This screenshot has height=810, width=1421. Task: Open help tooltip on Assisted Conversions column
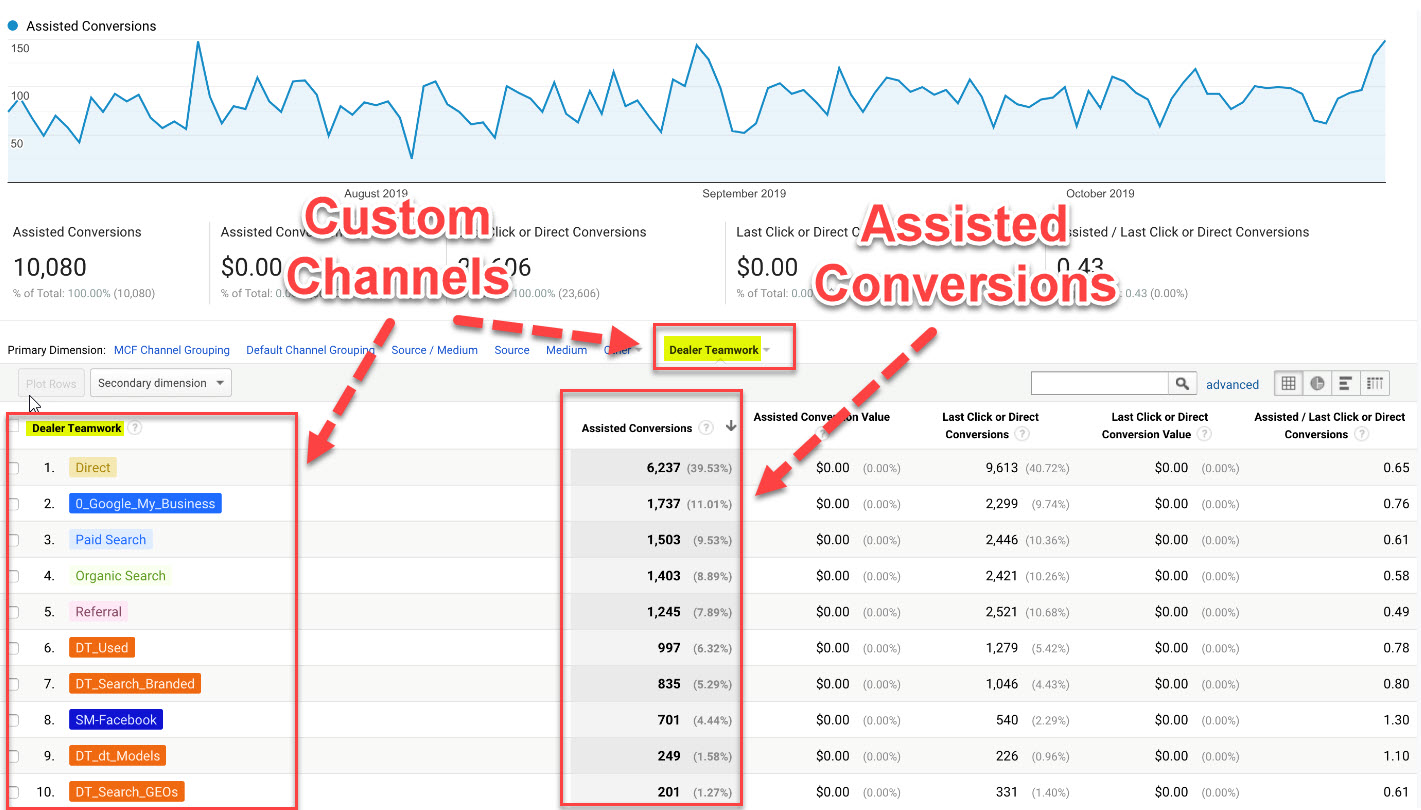point(706,427)
